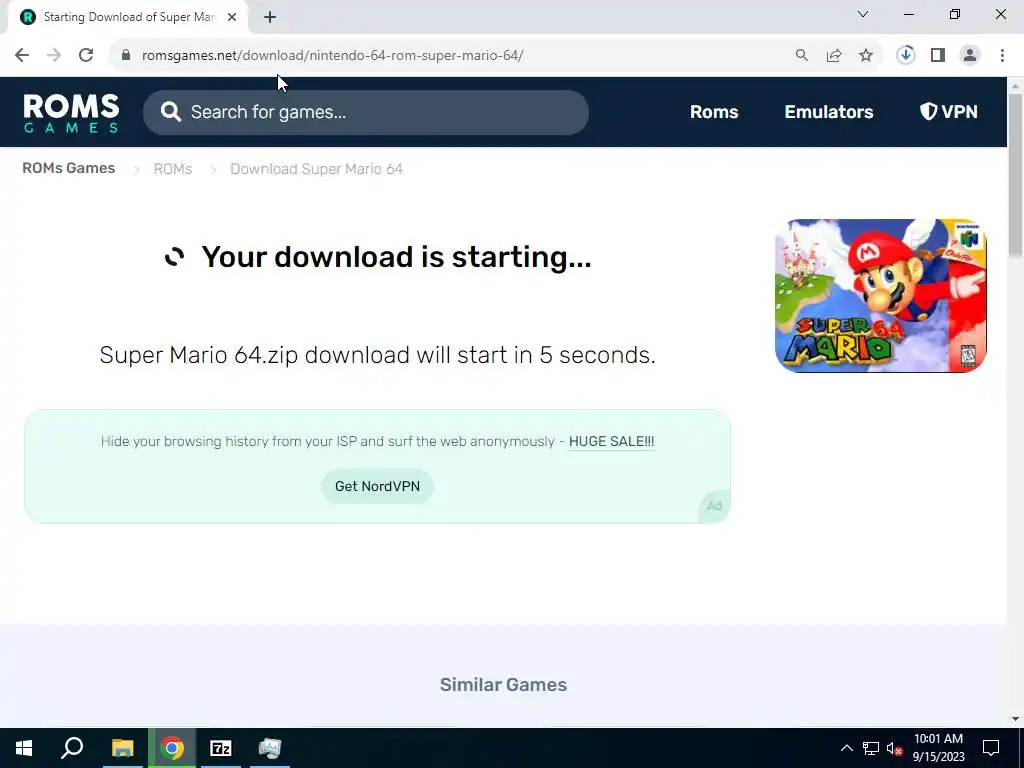This screenshot has width=1024, height=768.
Task: Click the vertical scrollbar thumb
Action: coord(1016,175)
